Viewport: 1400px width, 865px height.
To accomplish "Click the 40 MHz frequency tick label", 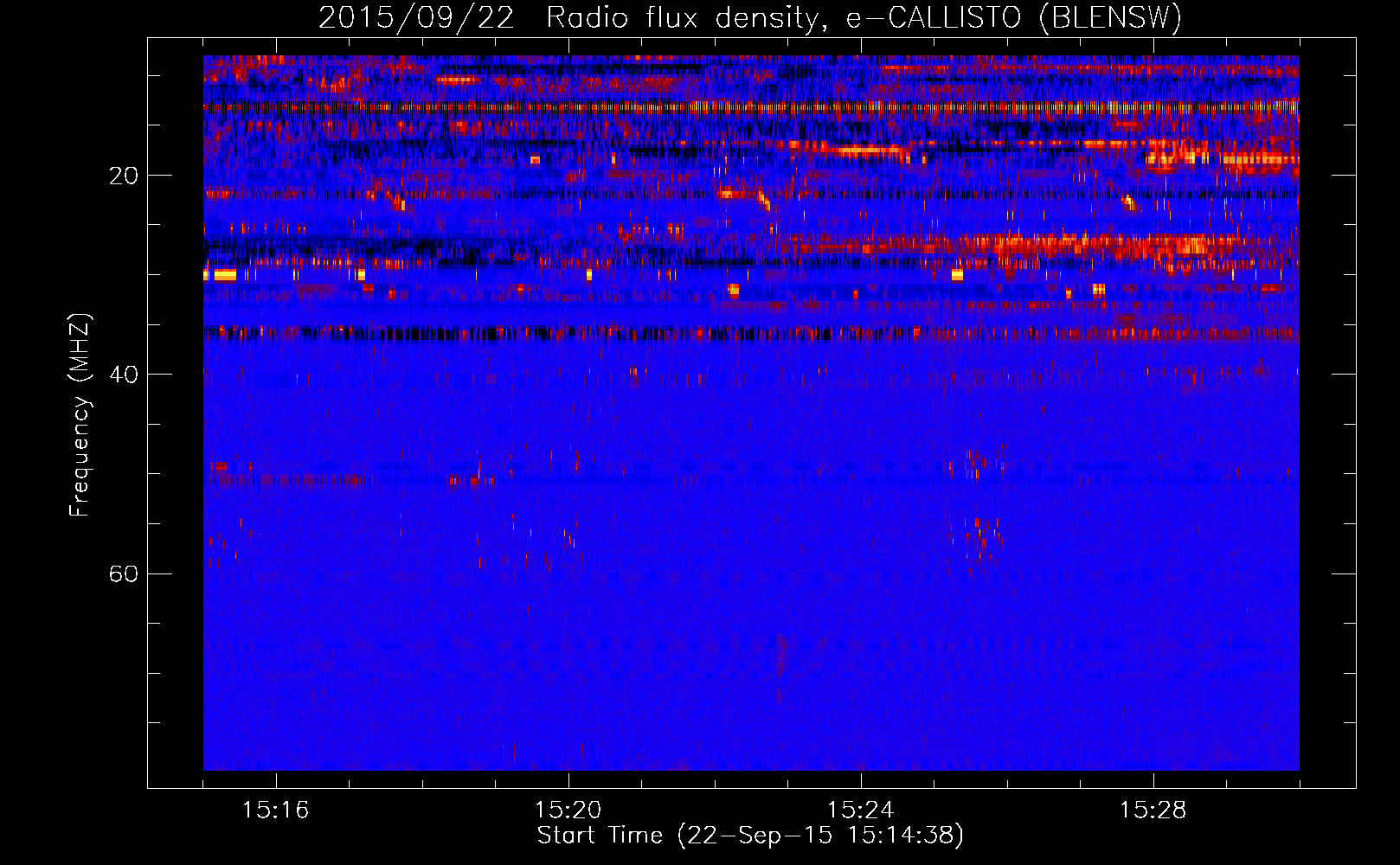I will (123, 375).
